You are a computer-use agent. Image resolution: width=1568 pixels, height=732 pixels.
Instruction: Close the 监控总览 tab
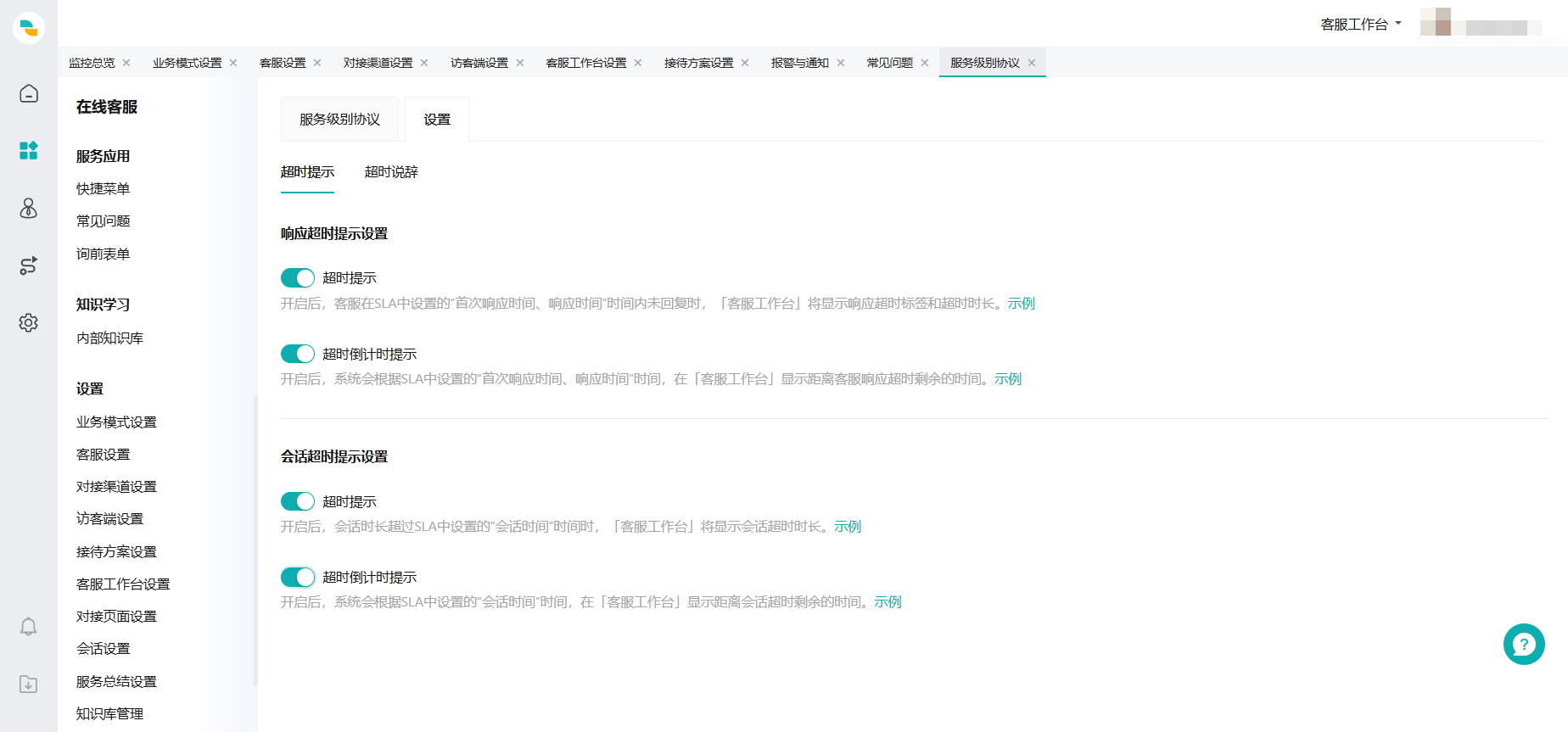pyautogui.click(x=126, y=63)
